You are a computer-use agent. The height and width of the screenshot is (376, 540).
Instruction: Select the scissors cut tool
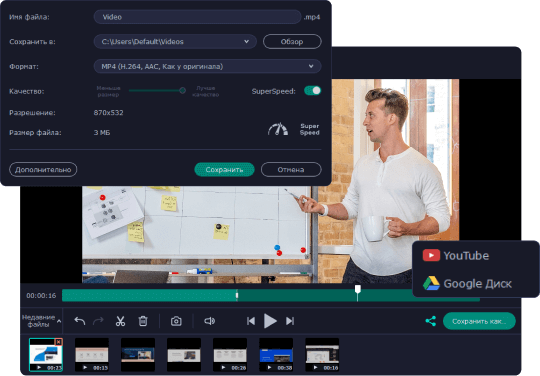120,321
